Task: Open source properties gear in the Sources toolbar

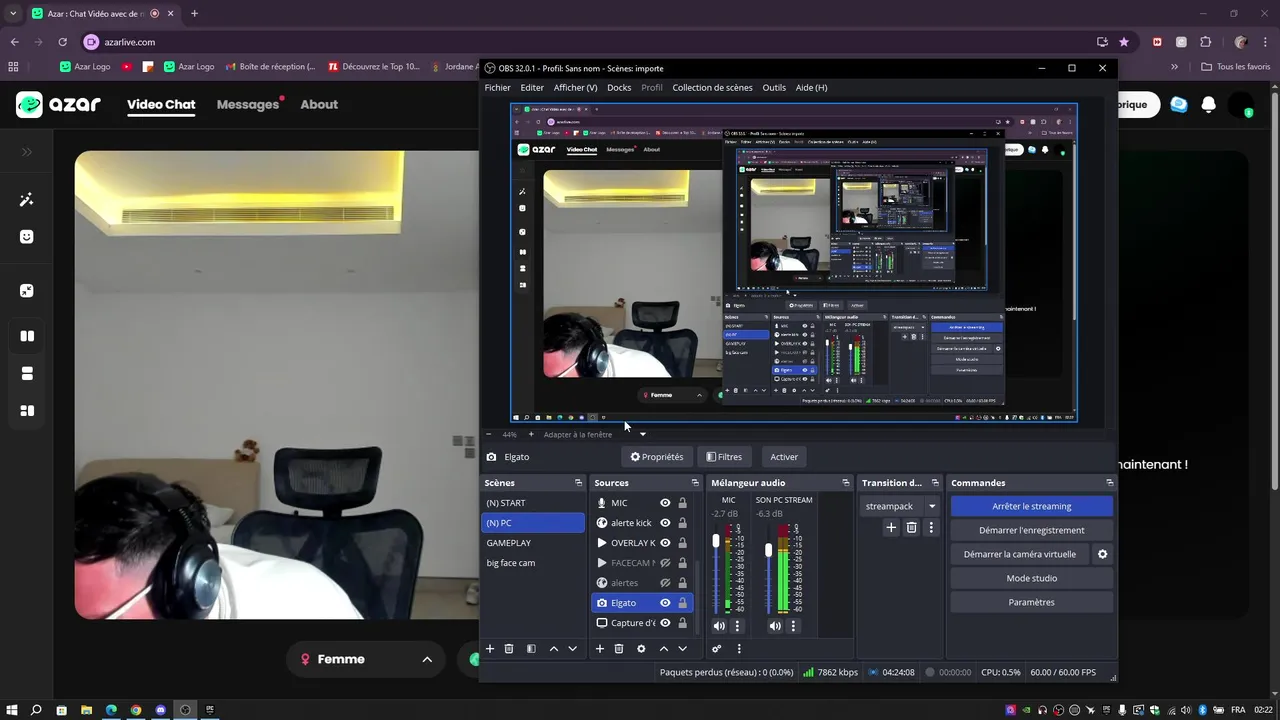Action: tap(641, 649)
